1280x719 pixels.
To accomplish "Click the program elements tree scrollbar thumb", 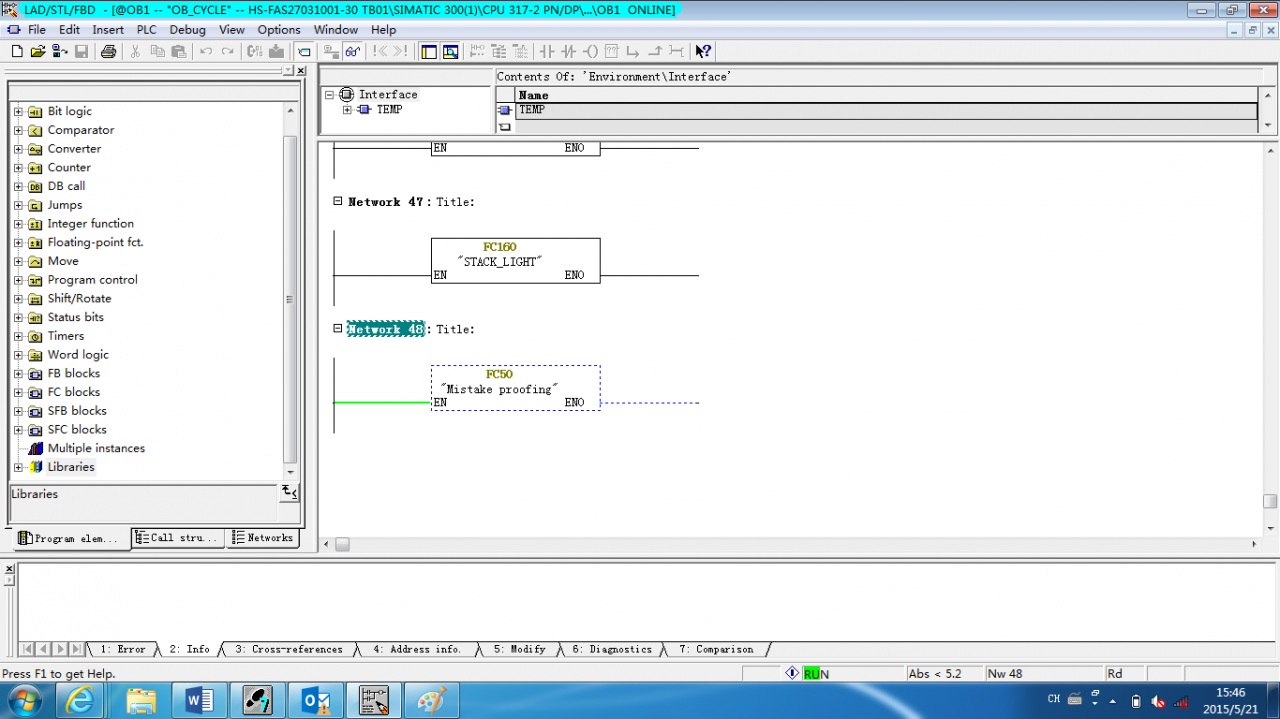I will [291, 298].
